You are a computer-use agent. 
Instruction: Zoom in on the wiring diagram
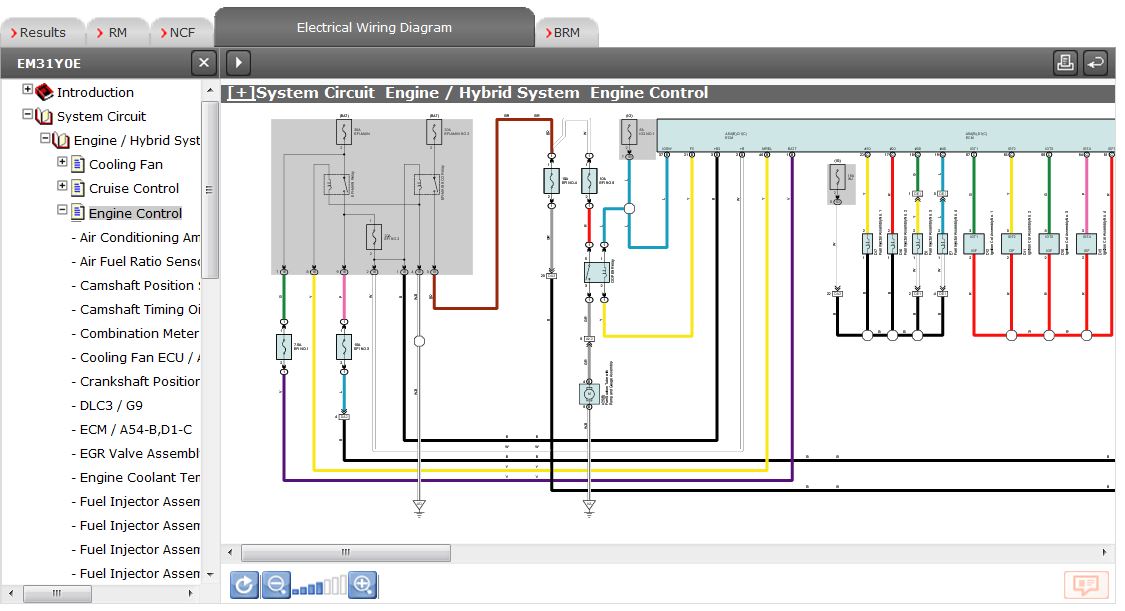[361, 584]
